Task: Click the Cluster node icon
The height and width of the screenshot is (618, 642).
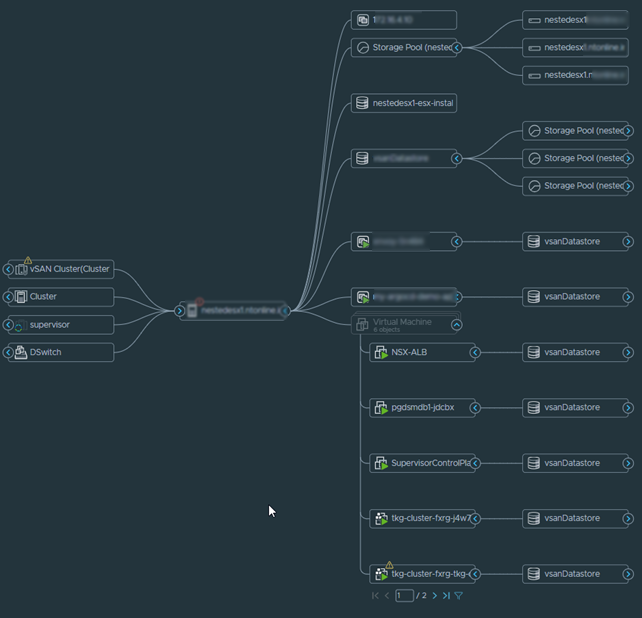Action: tap(21, 297)
